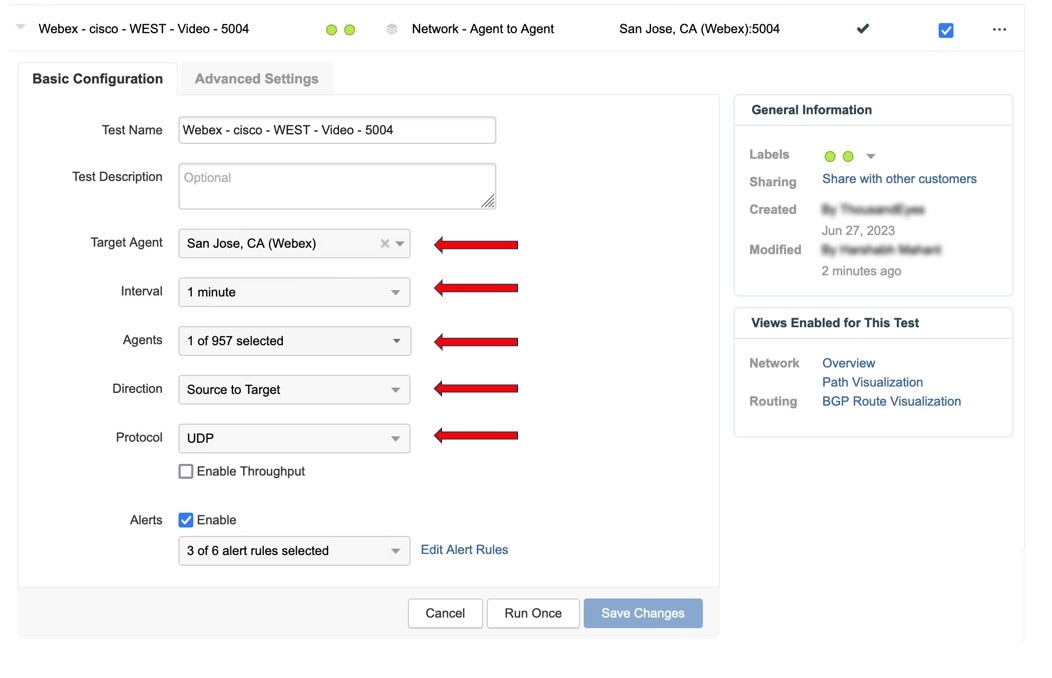Image resolution: width=1052 pixels, height=678 pixels.
Task: Click the second green label dot in General Information
Action: (848, 156)
